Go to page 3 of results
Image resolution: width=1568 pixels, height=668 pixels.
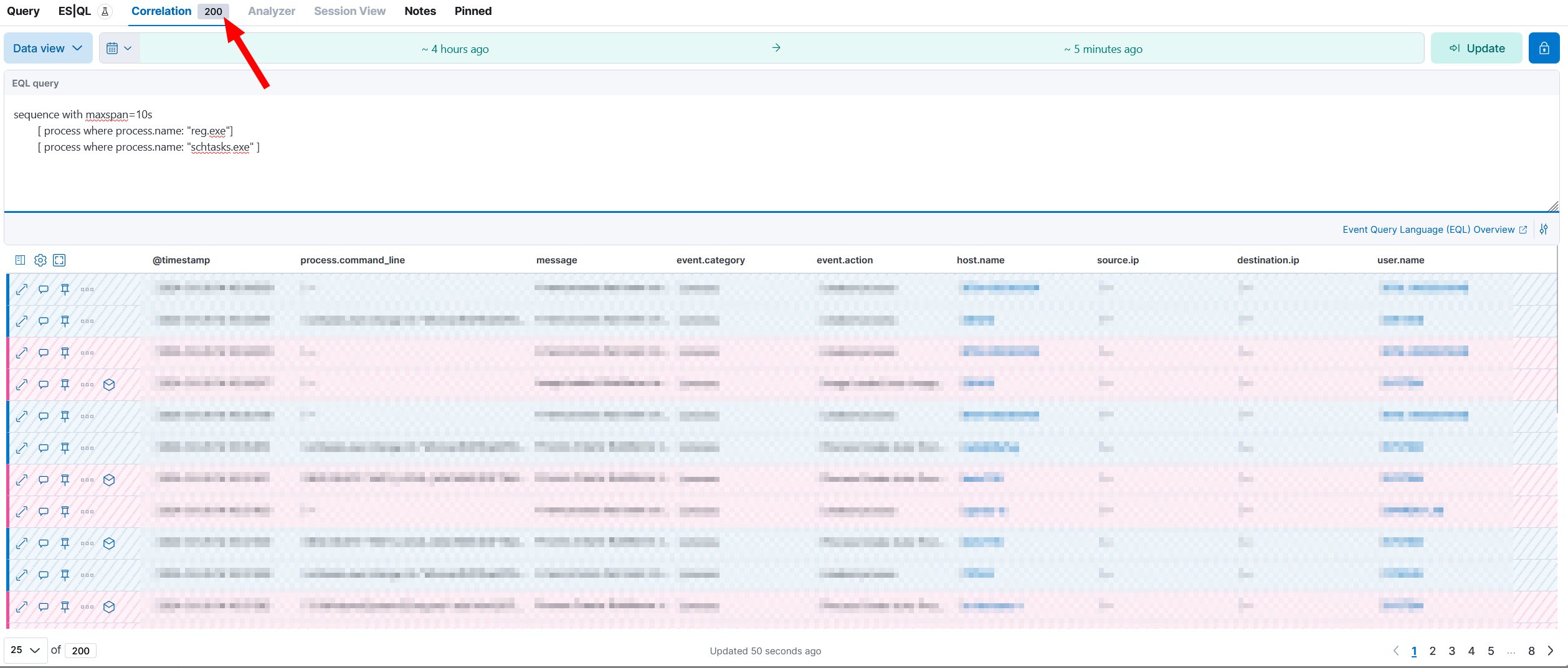coord(1452,651)
